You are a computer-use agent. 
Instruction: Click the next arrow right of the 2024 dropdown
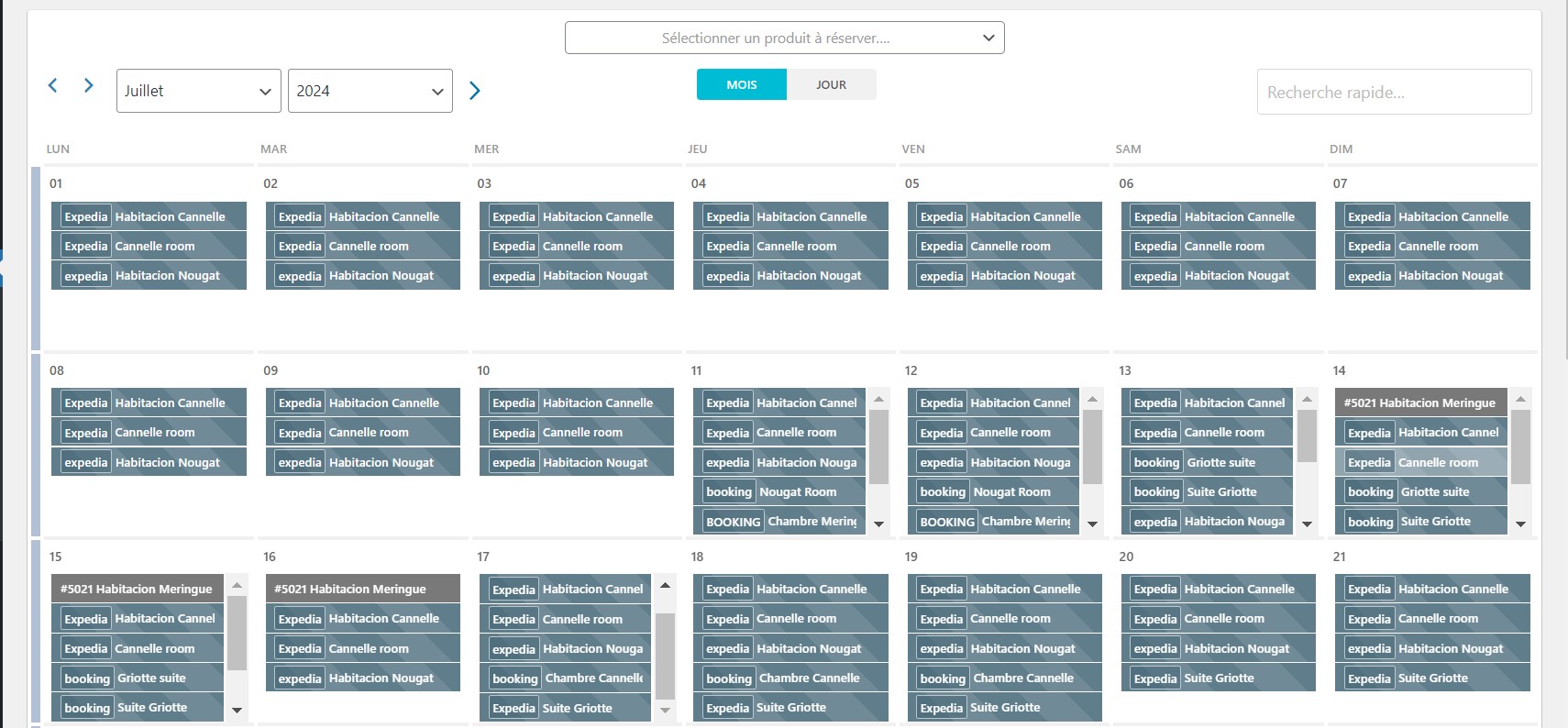pos(475,91)
